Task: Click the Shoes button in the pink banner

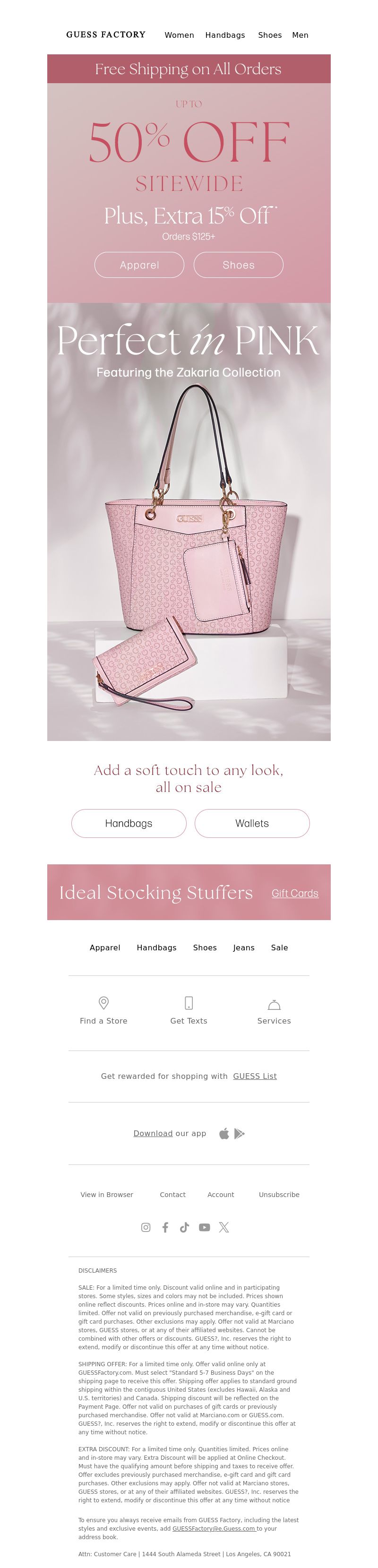Action: [x=239, y=265]
